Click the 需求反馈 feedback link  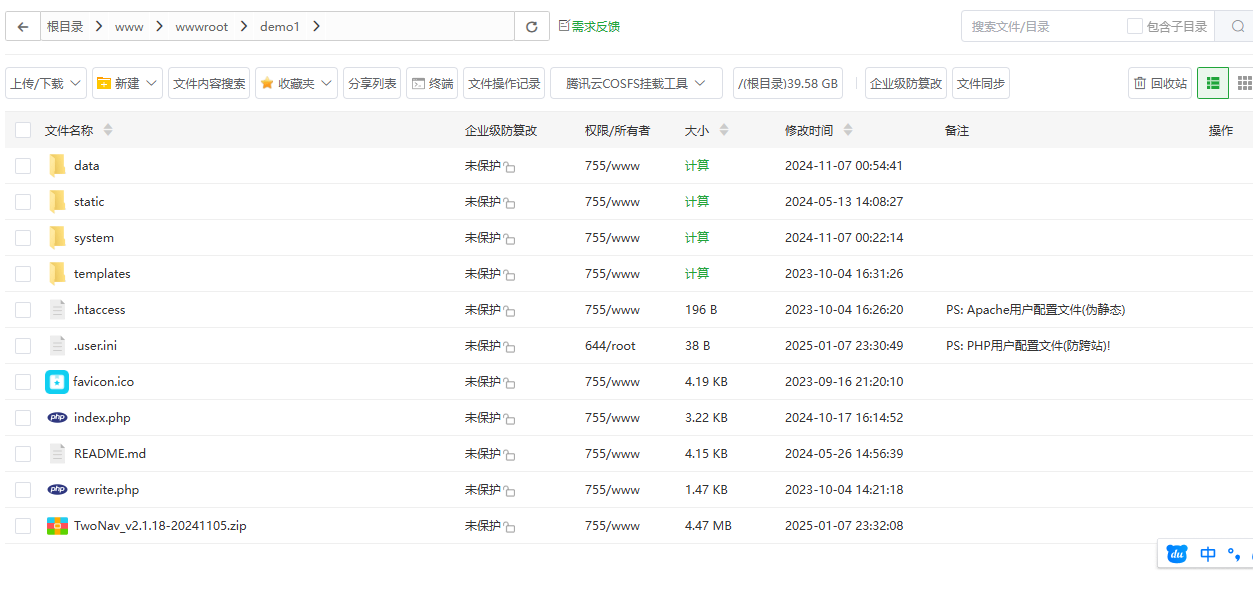point(590,27)
